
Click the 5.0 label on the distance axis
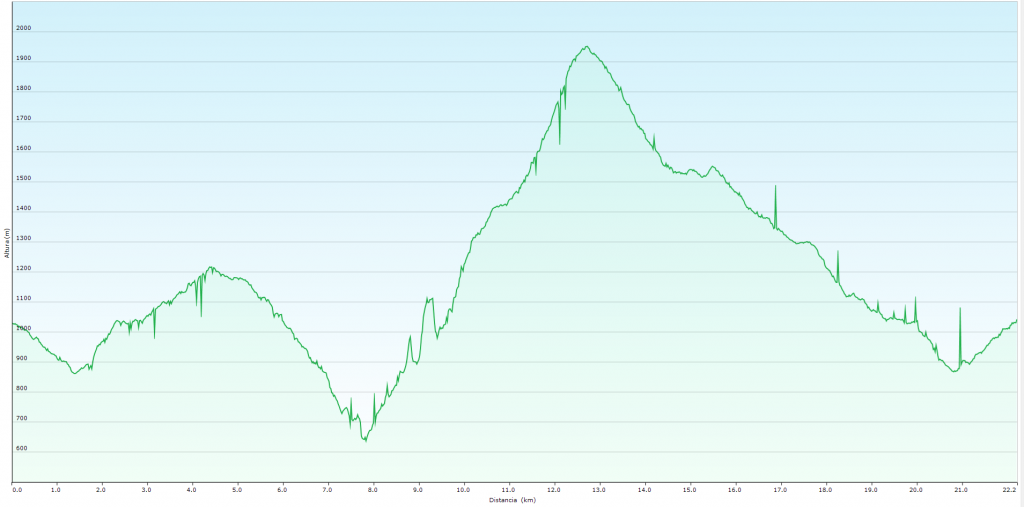[x=237, y=489]
